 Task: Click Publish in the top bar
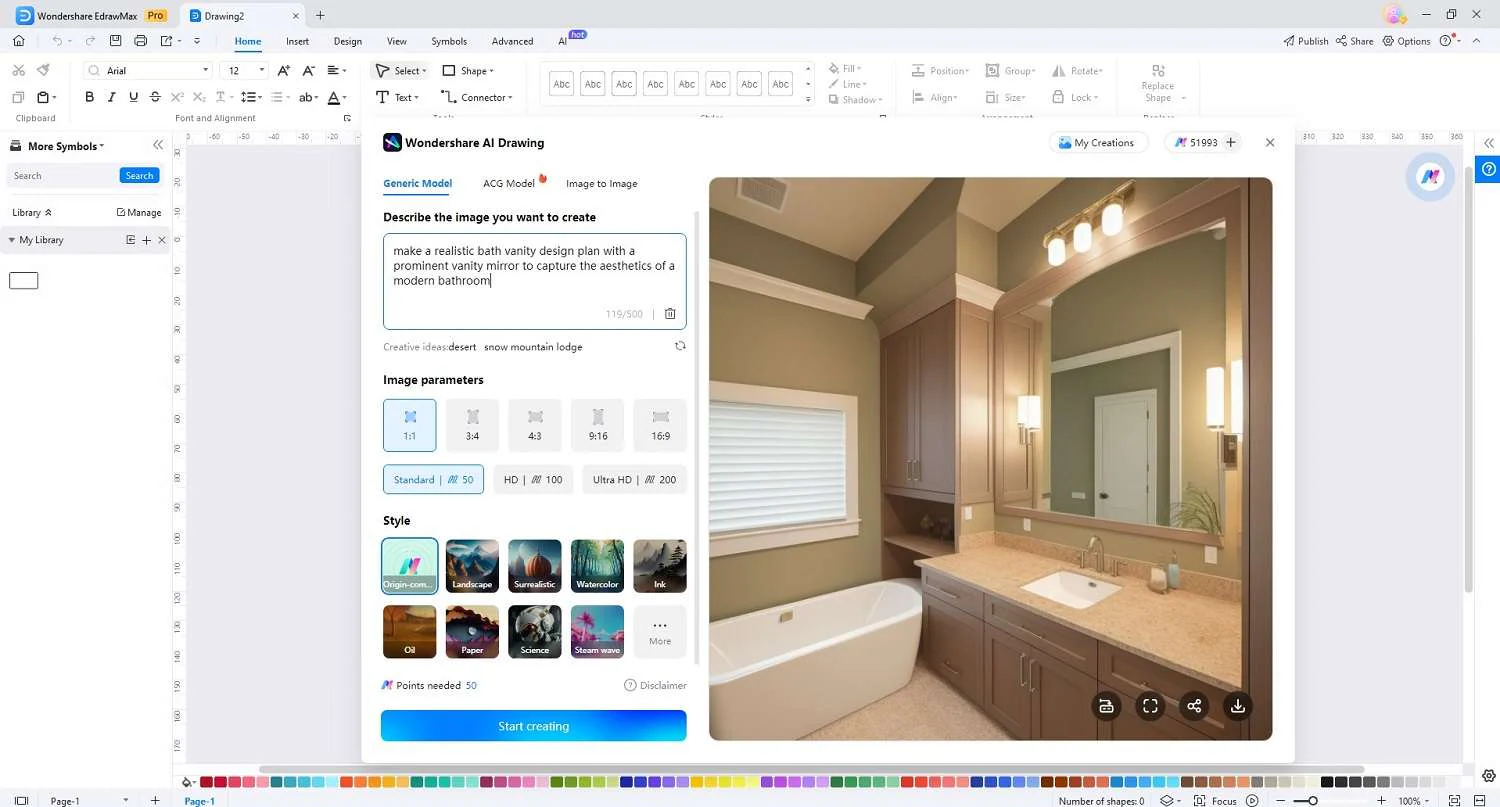[1306, 41]
